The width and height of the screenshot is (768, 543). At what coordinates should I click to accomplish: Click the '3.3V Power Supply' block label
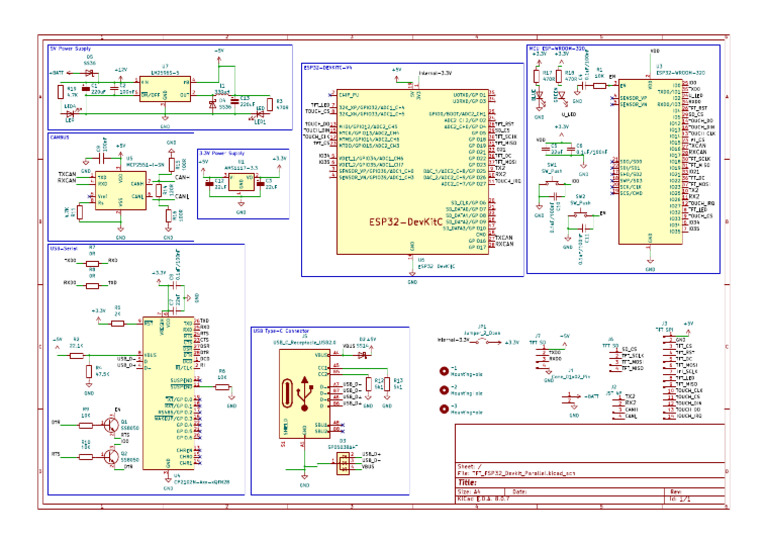tap(222, 153)
